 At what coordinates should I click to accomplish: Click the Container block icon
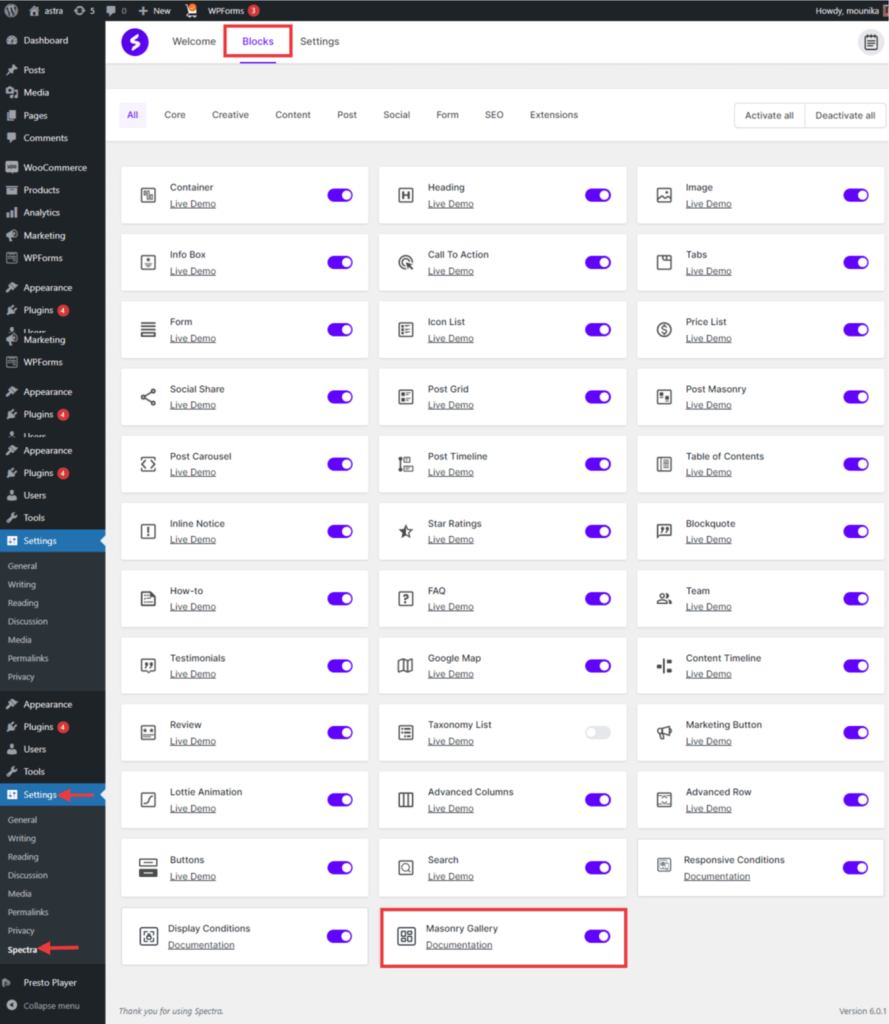tap(148, 195)
